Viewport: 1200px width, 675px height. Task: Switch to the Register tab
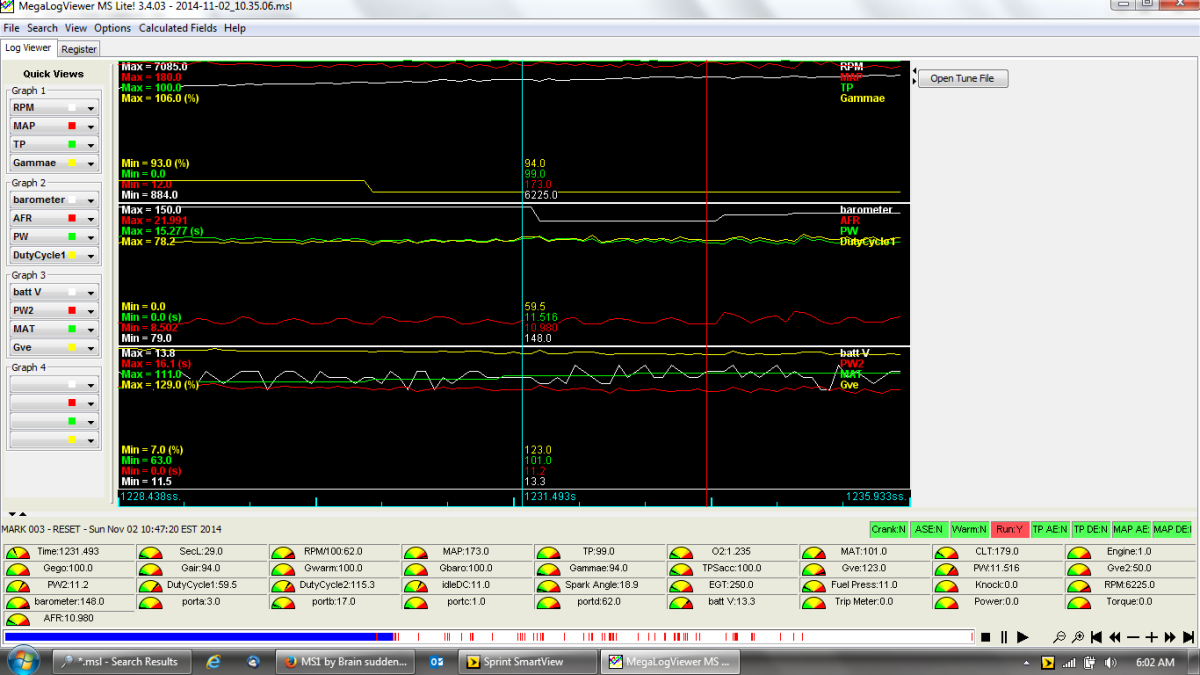pos(79,48)
